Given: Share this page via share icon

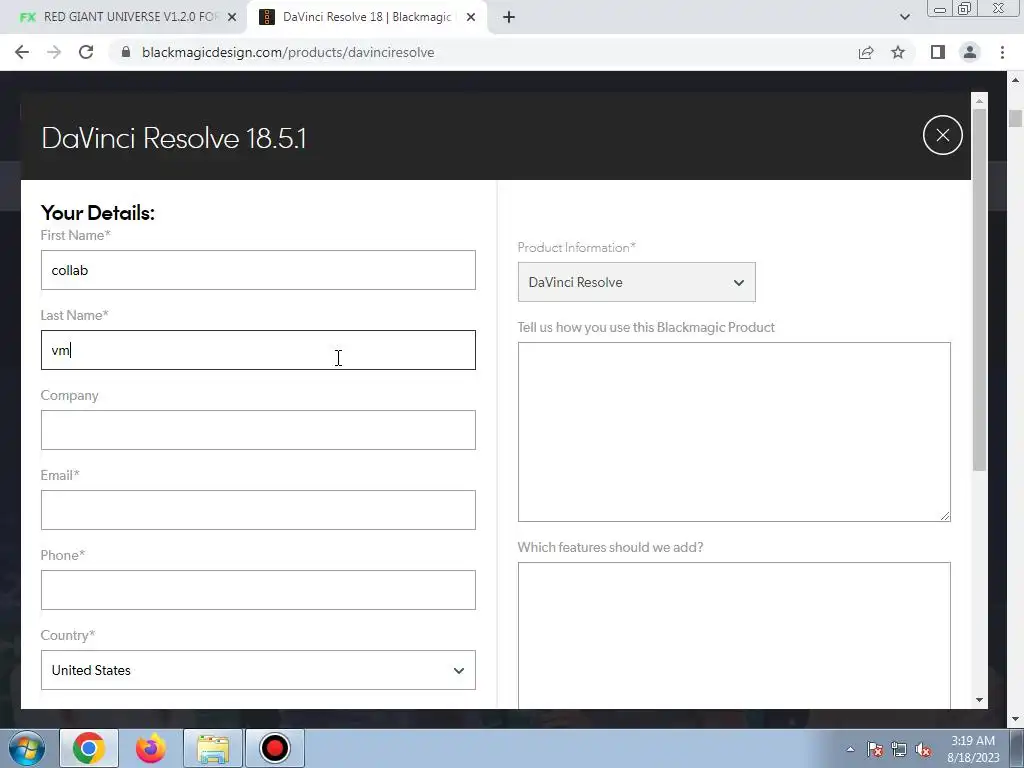Looking at the screenshot, I should click(866, 52).
